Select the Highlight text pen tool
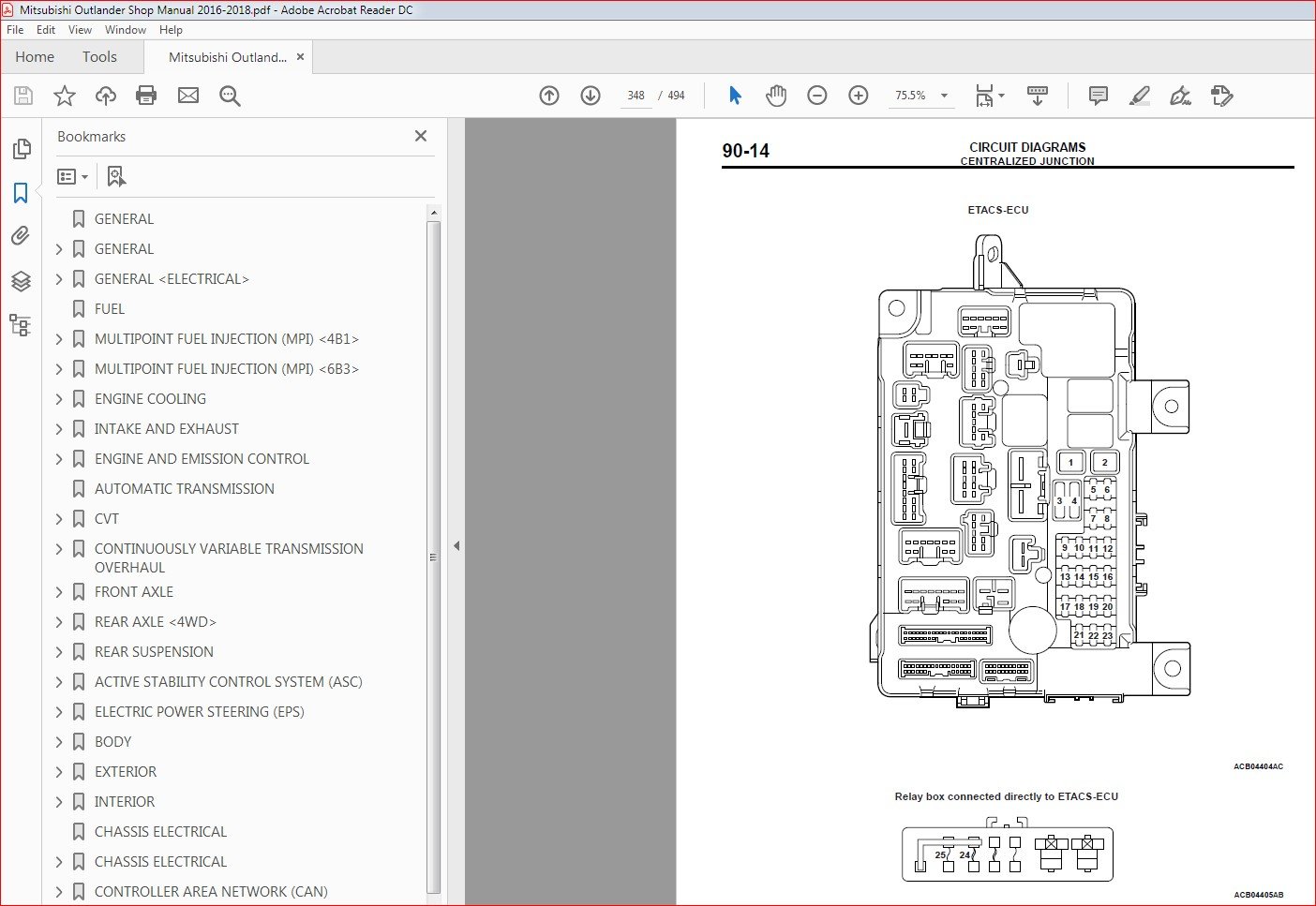This screenshot has width=1316, height=906. tap(1140, 96)
